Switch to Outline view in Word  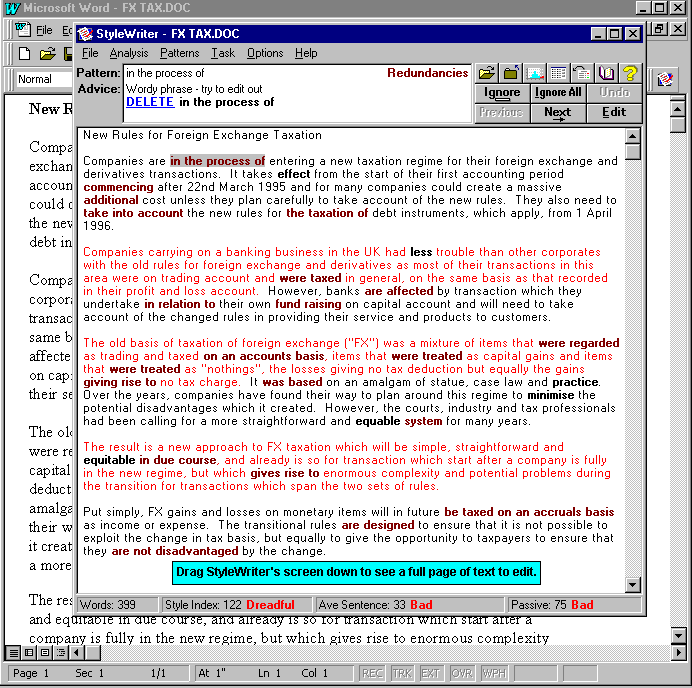(61, 652)
